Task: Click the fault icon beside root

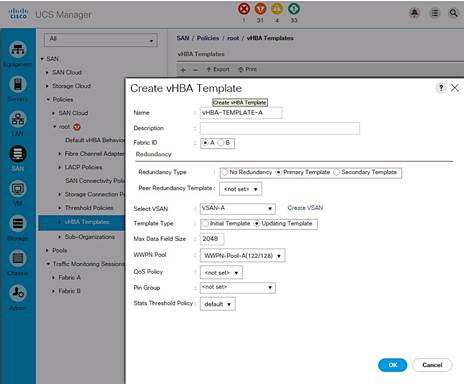Action: pyautogui.click(x=77, y=127)
